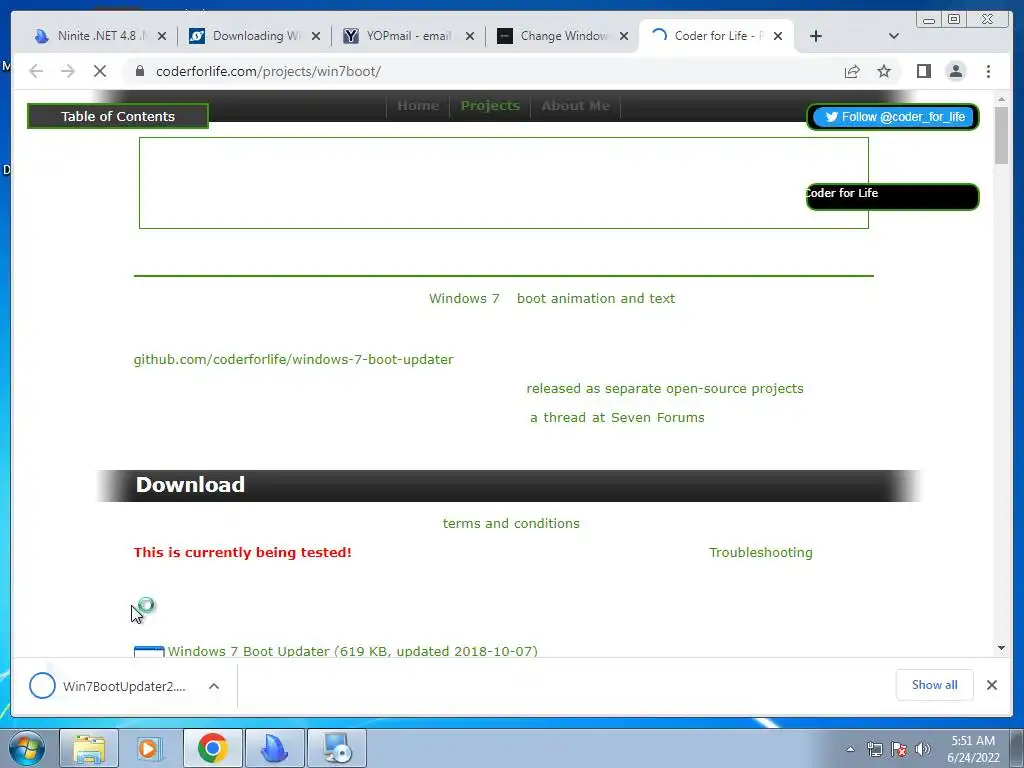Expand the Win7BootUpdater download options chevron
This screenshot has width=1024, height=768.
(214, 686)
